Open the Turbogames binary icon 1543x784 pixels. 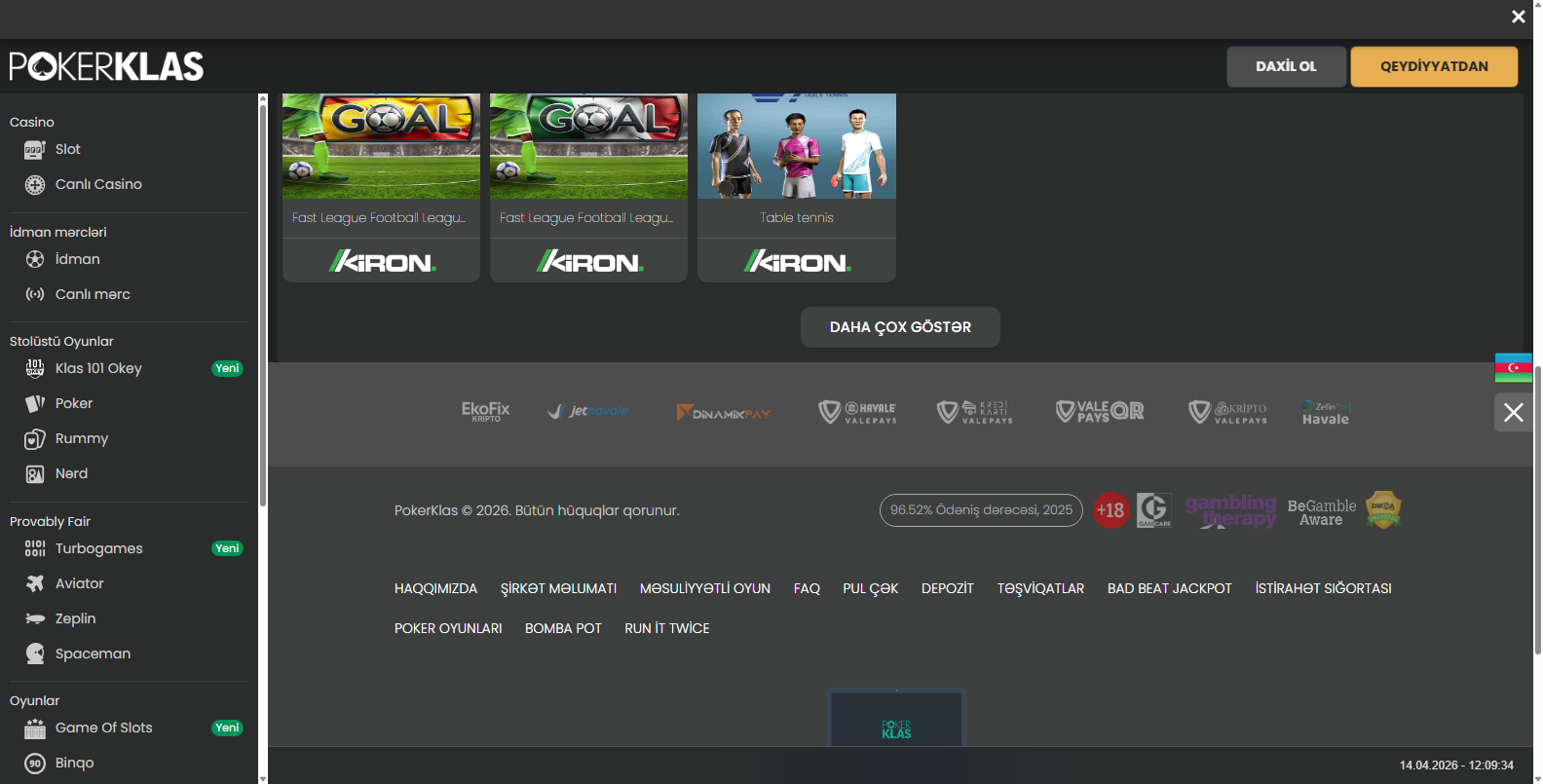[35, 548]
